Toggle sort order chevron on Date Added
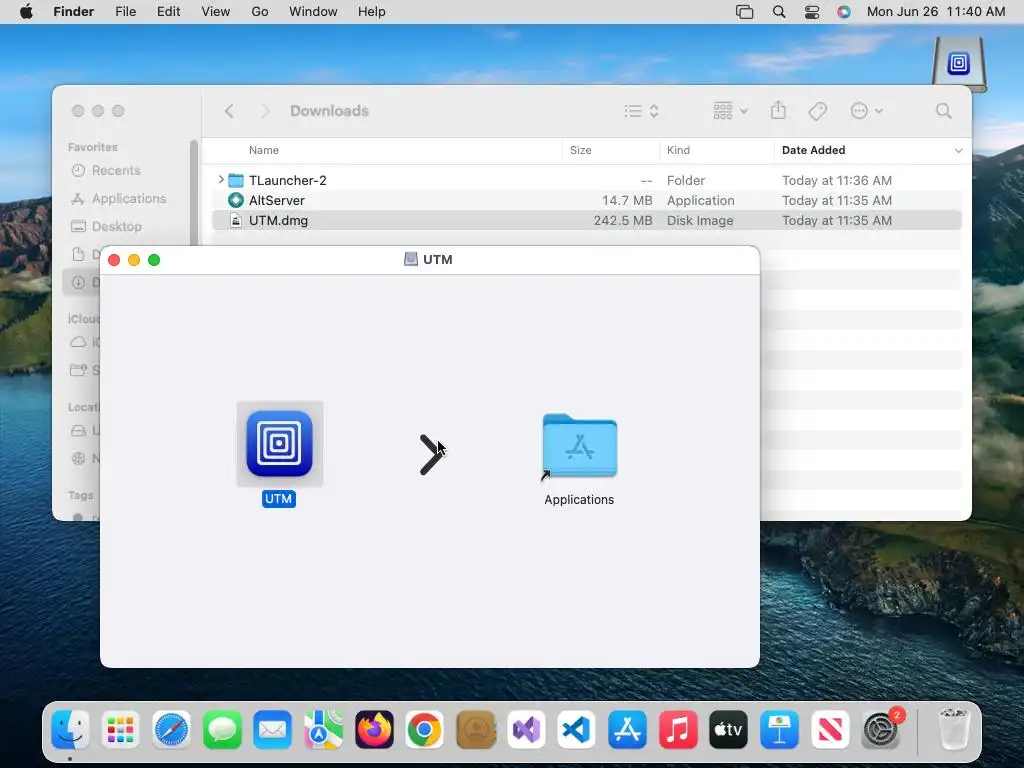1024x768 pixels. pyautogui.click(x=958, y=150)
